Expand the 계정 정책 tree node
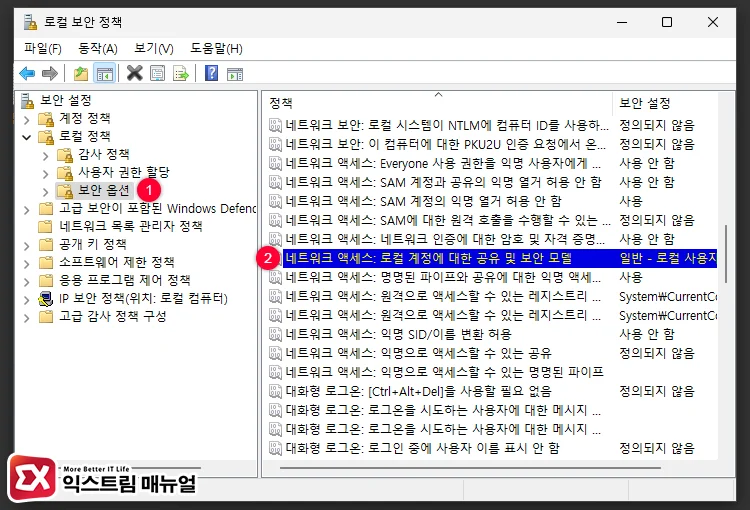 [27, 120]
